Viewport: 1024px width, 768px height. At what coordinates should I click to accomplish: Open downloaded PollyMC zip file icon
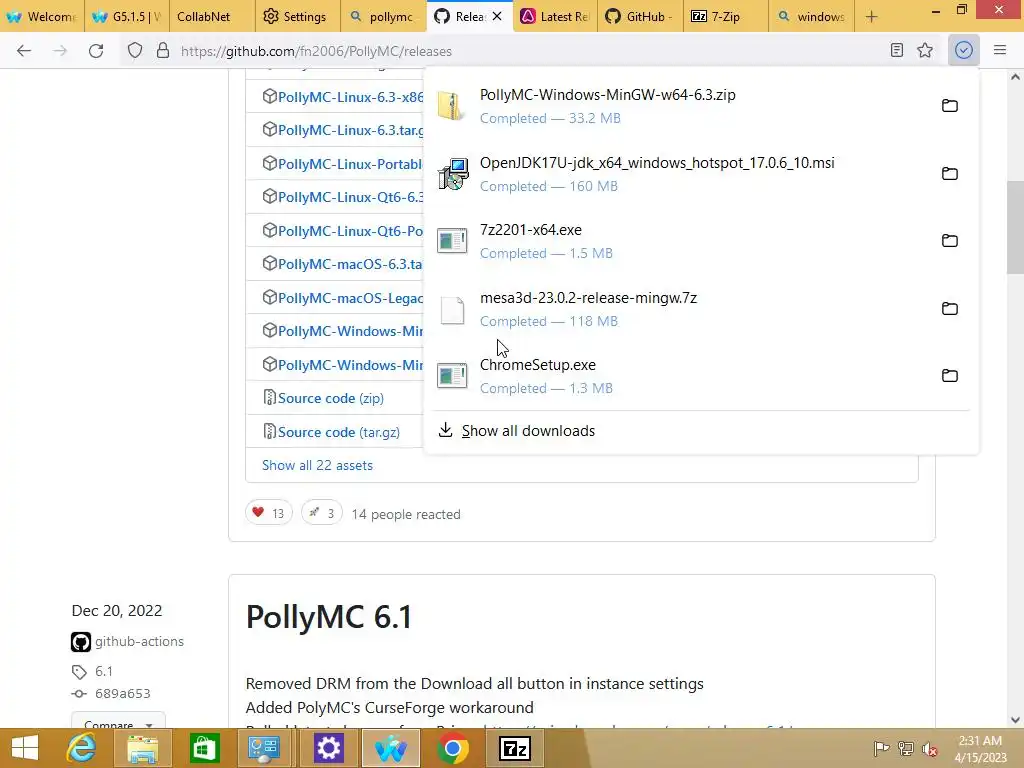point(452,106)
